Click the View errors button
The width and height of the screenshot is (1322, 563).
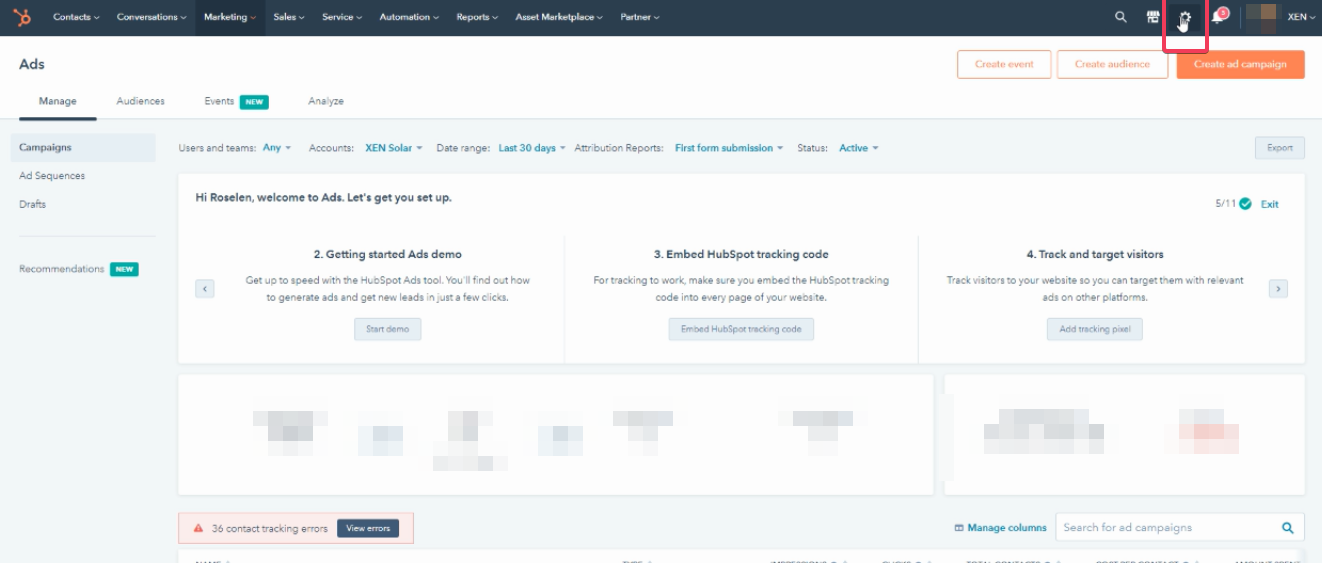pyautogui.click(x=368, y=528)
